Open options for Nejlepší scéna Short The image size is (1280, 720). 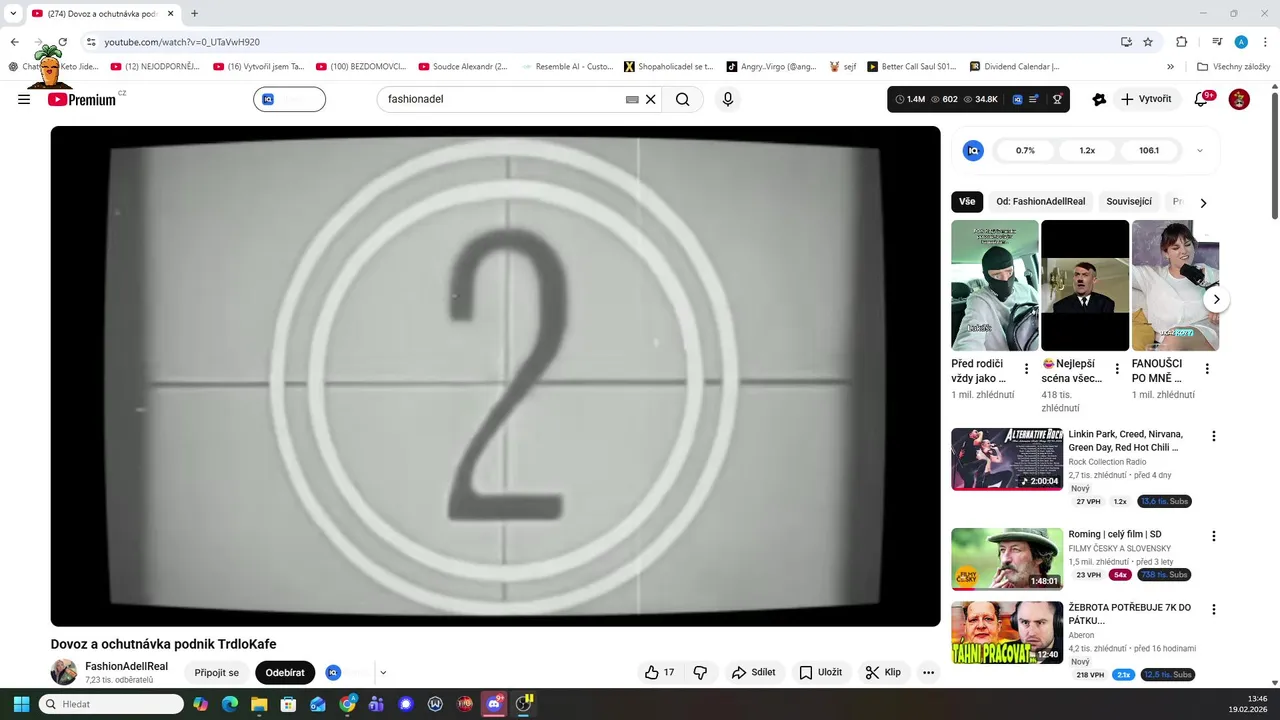pos(1117,369)
